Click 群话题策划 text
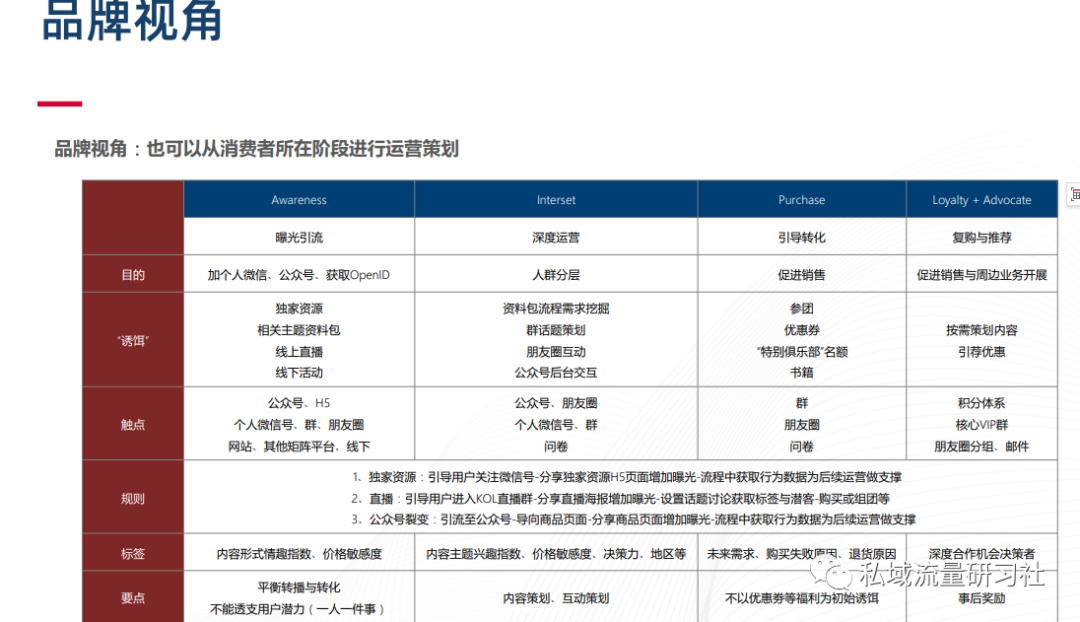The image size is (1080, 622). point(556,330)
